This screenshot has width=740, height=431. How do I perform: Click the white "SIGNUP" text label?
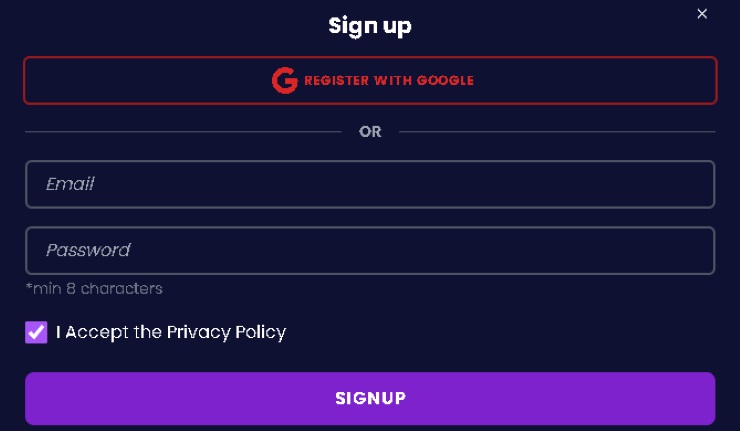(370, 398)
